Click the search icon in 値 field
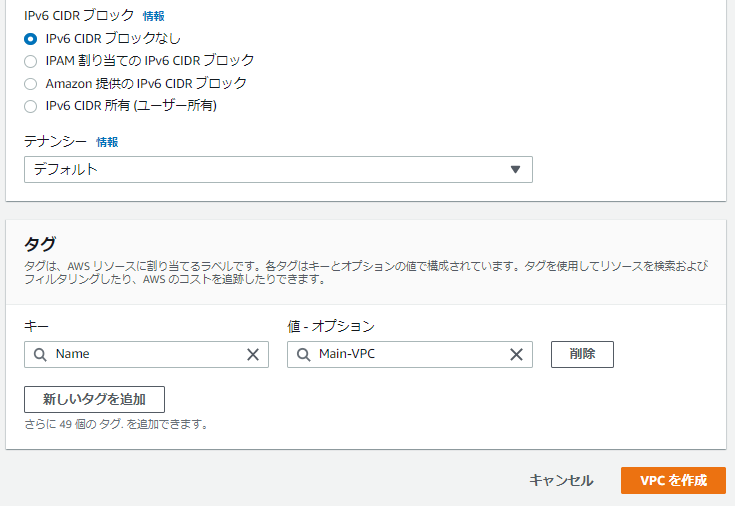 coord(303,354)
